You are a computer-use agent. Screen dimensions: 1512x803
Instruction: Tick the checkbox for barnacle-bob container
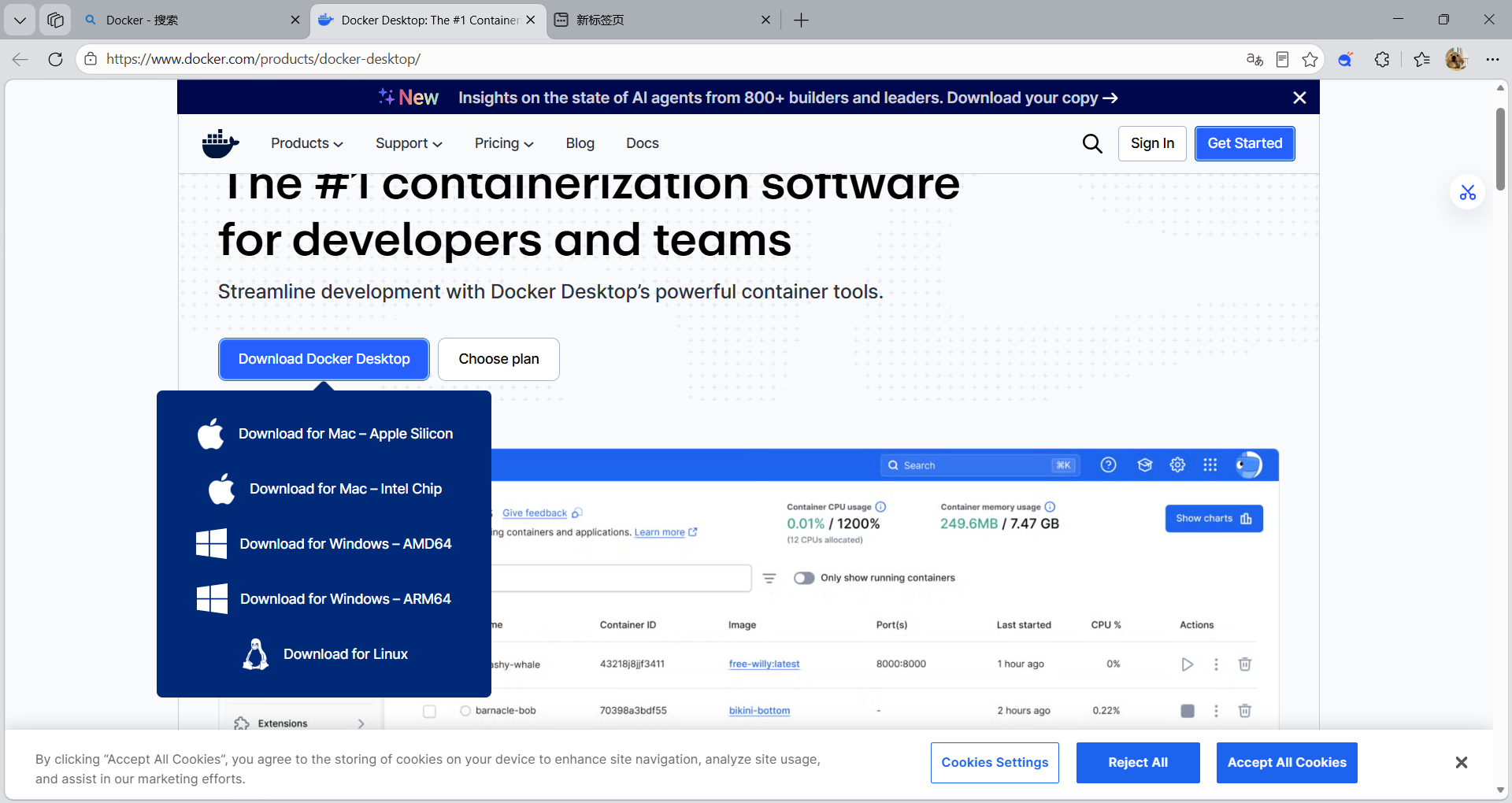click(429, 711)
